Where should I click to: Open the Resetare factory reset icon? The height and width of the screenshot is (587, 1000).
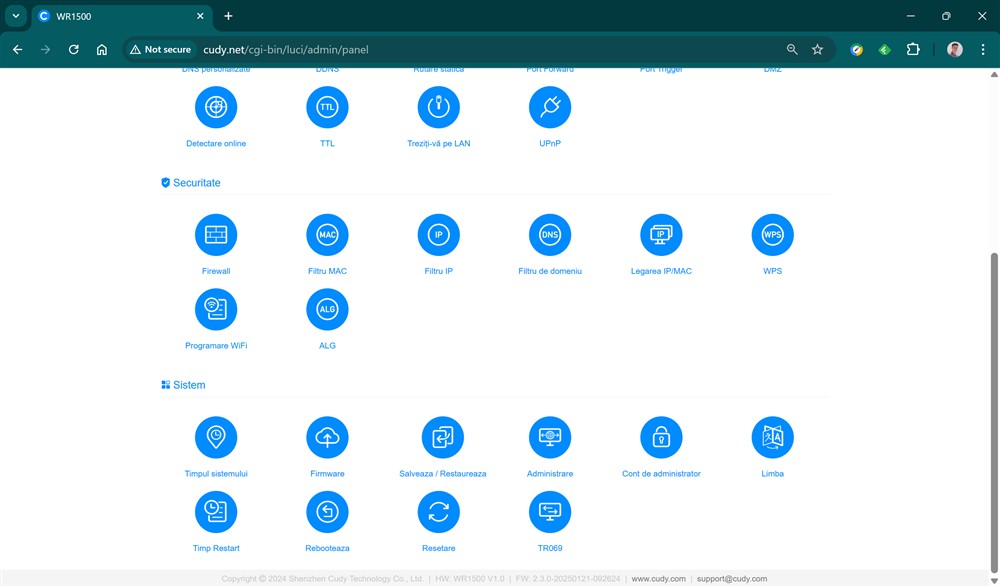click(x=438, y=512)
